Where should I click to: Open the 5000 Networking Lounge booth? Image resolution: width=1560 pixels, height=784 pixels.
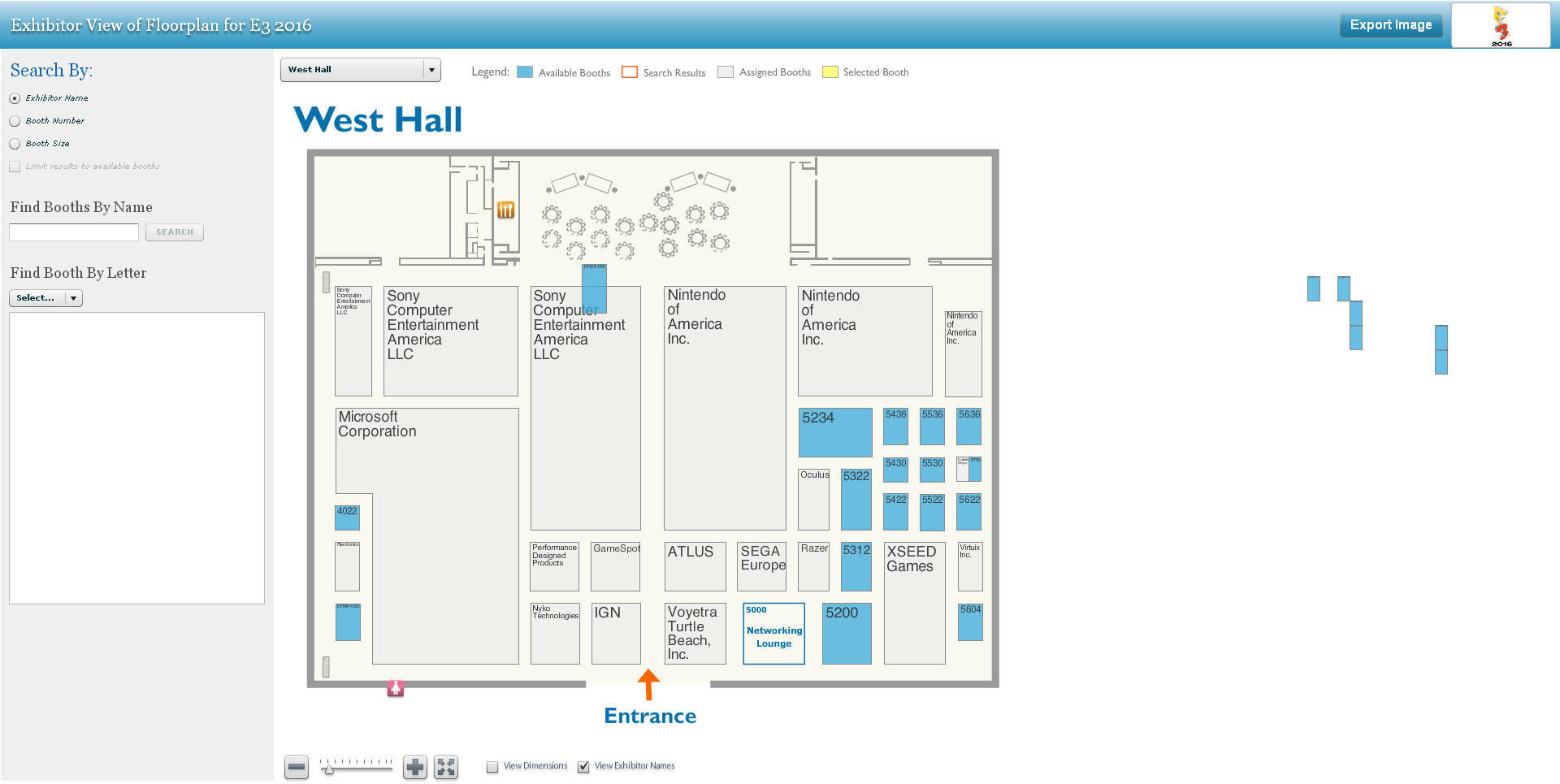[x=773, y=634]
